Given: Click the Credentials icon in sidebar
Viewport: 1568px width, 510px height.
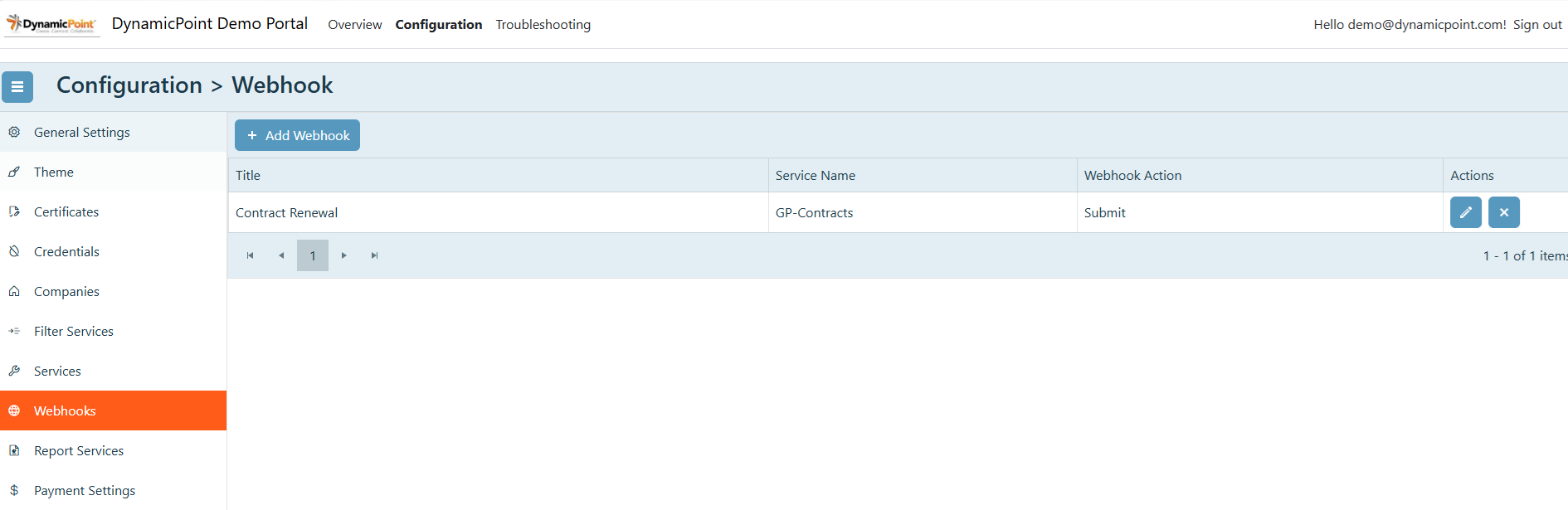Looking at the screenshot, I should (14, 251).
